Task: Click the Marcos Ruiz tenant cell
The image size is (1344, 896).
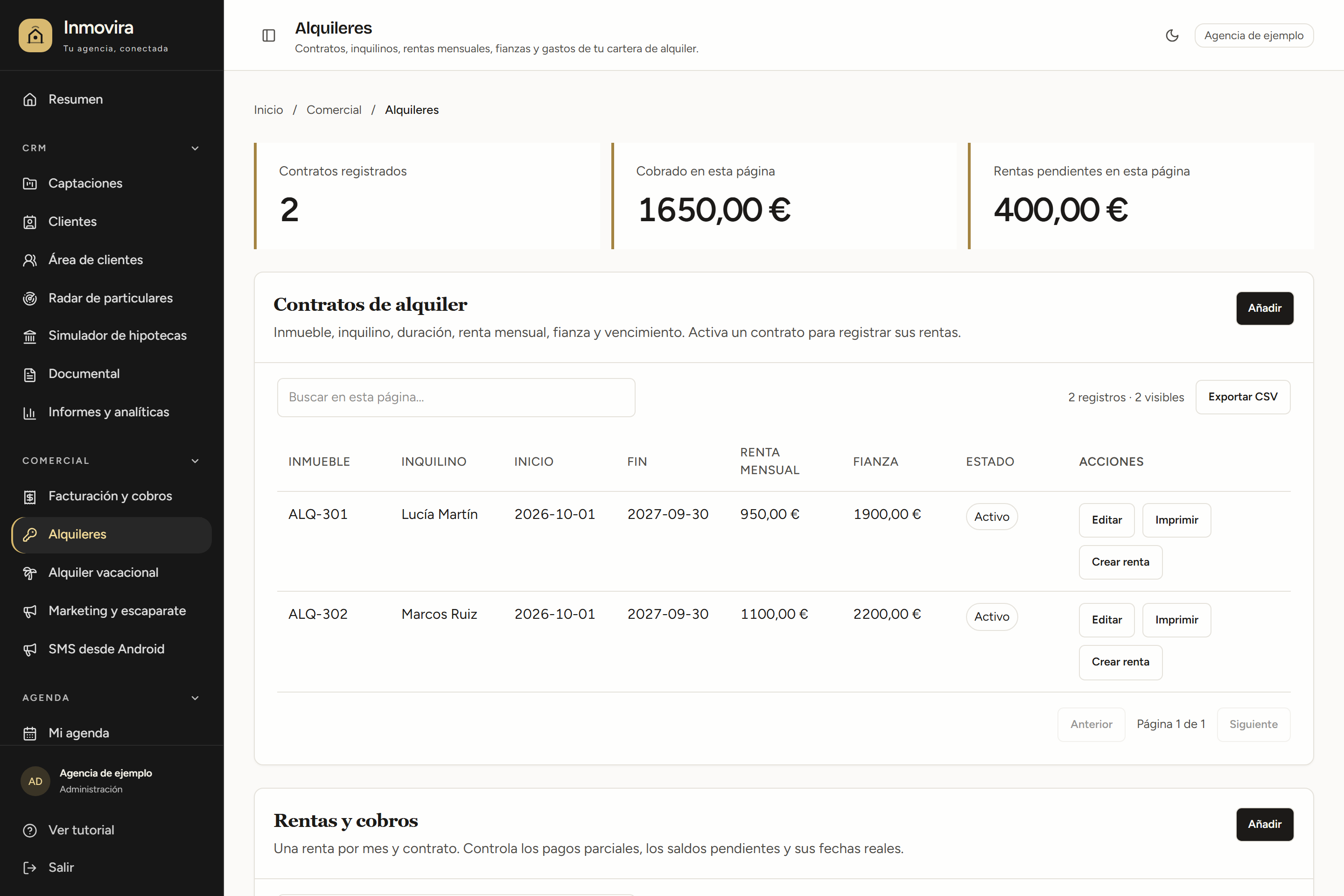Action: point(439,614)
